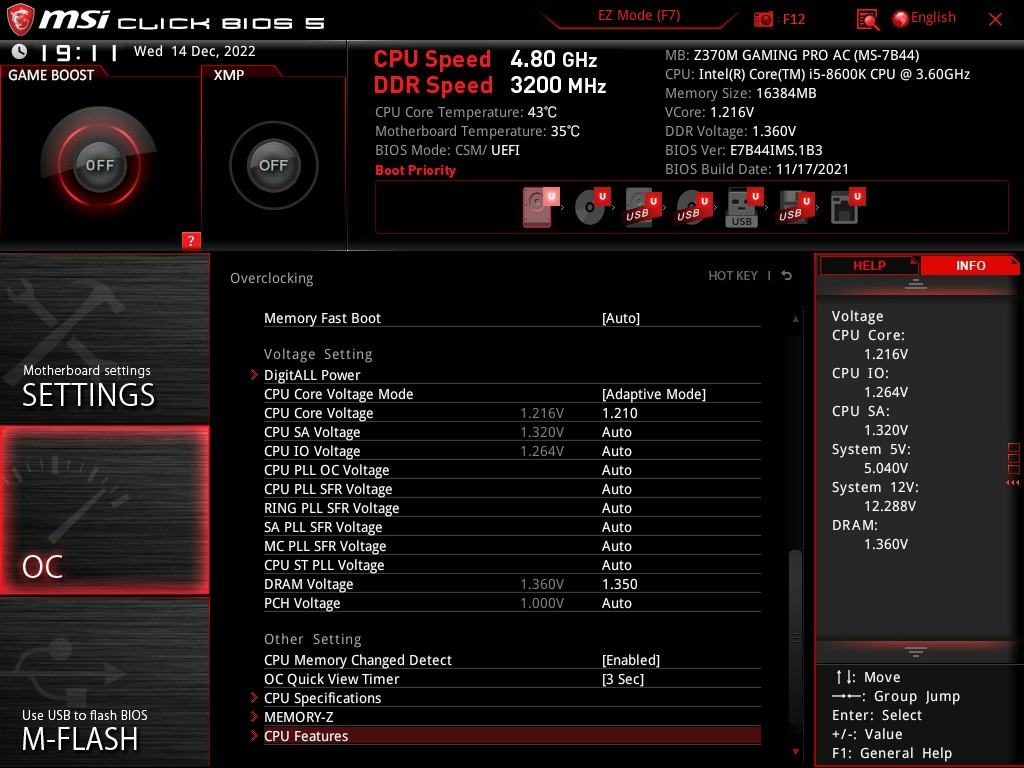This screenshot has width=1024, height=768.
Task: Click the red arrows on right panel edge
Action: coord(1012,483)
